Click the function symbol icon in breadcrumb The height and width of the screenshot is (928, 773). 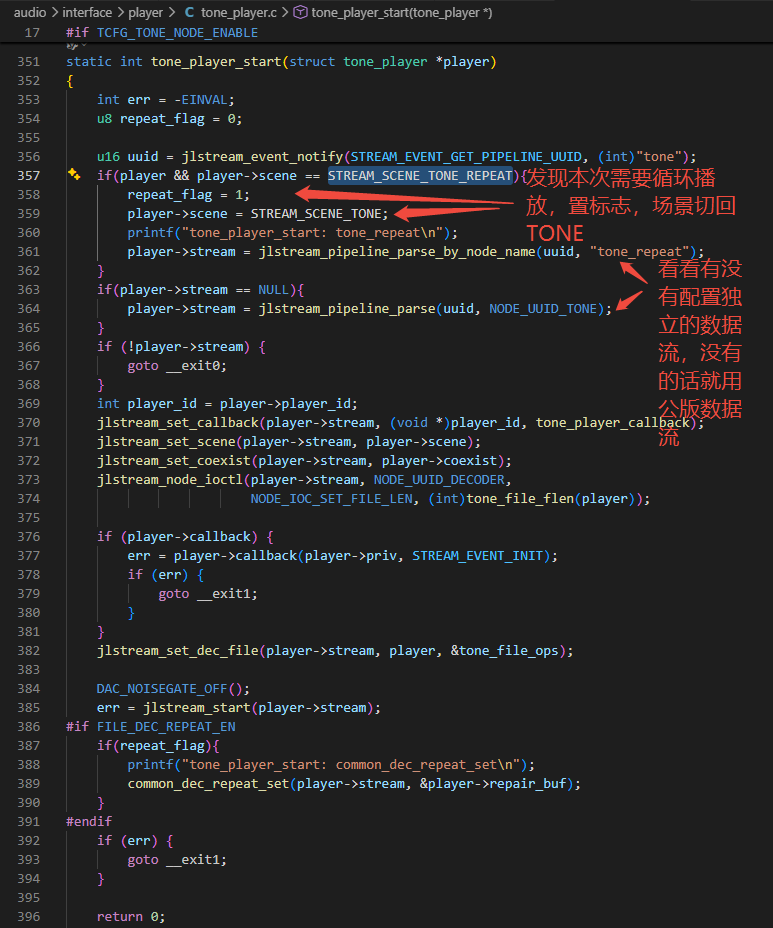[x=301, y=12]
